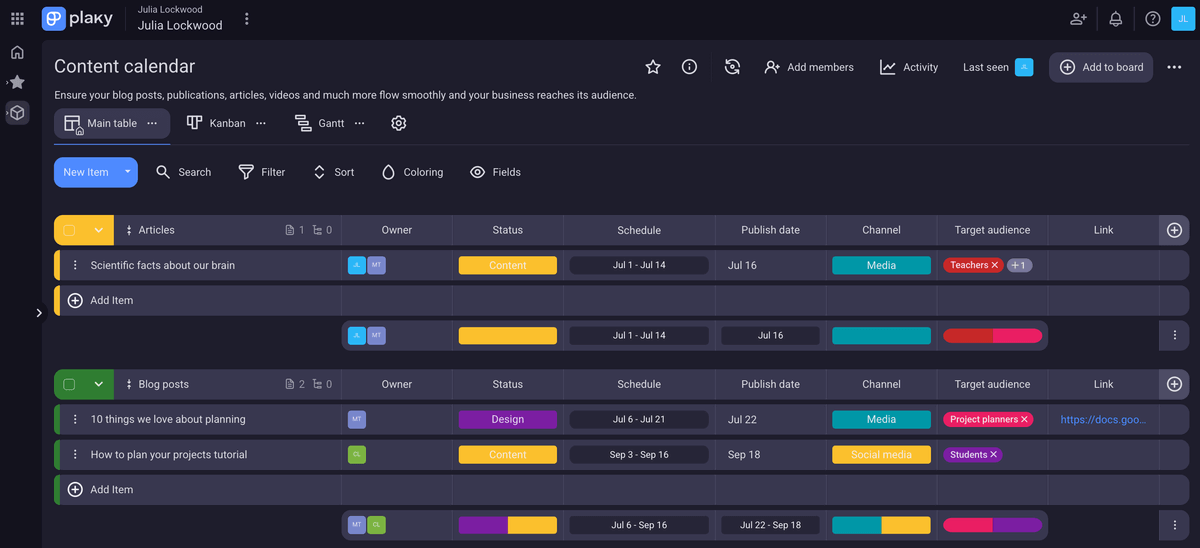Switch to the Gantt view tab
The height and width of the screenshot is (548, 1200).
click(320, 123)
